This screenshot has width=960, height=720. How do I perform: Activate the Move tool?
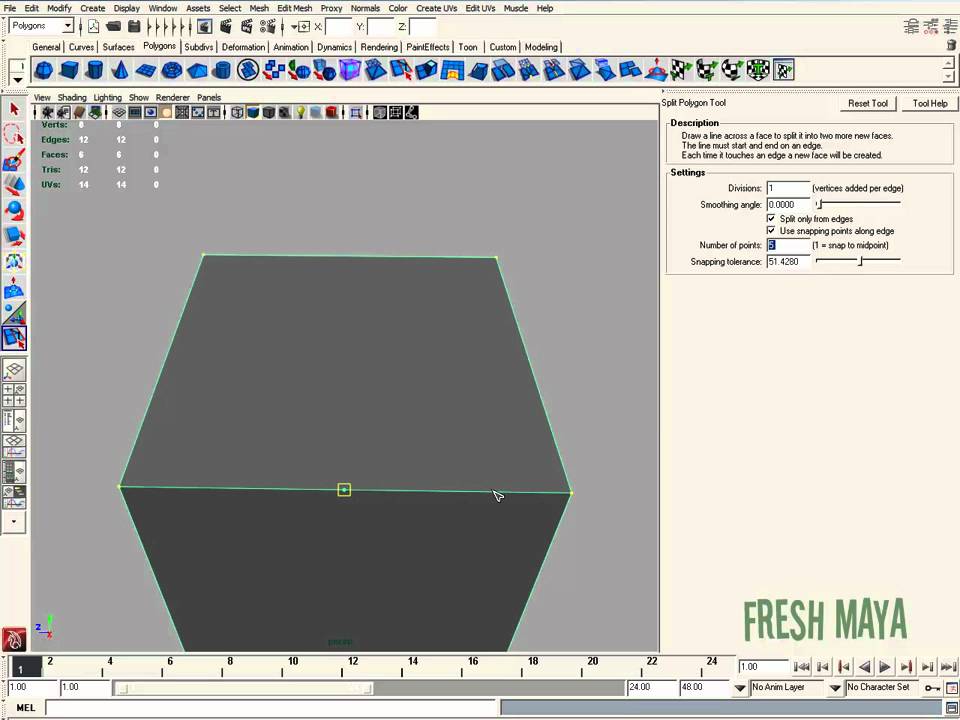[x=14, y=185]
